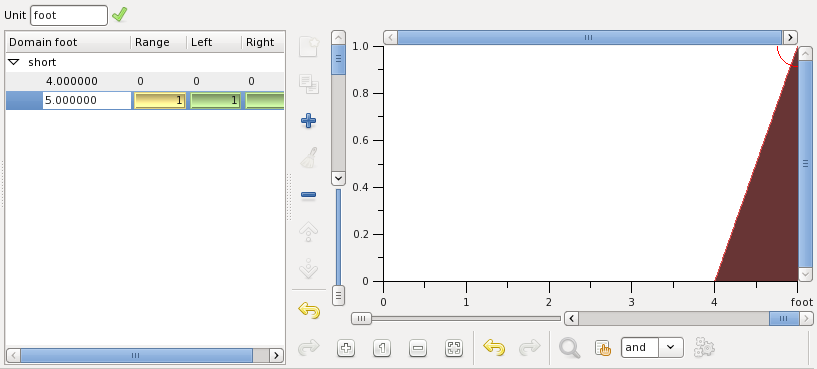Screen dimensions: 817x369
Task: Click the reset zoom 1:1 icon
Action: [x=382, y=348]
